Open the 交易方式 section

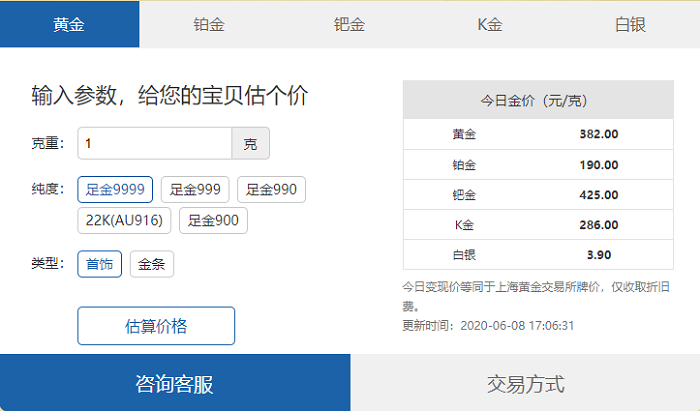[x=525, y=383]
